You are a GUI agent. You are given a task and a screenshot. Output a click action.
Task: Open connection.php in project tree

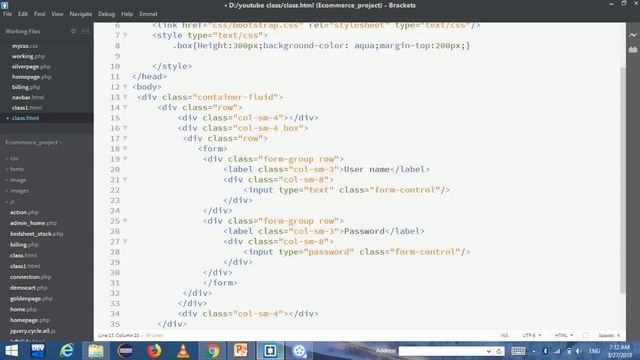point(31,277)
